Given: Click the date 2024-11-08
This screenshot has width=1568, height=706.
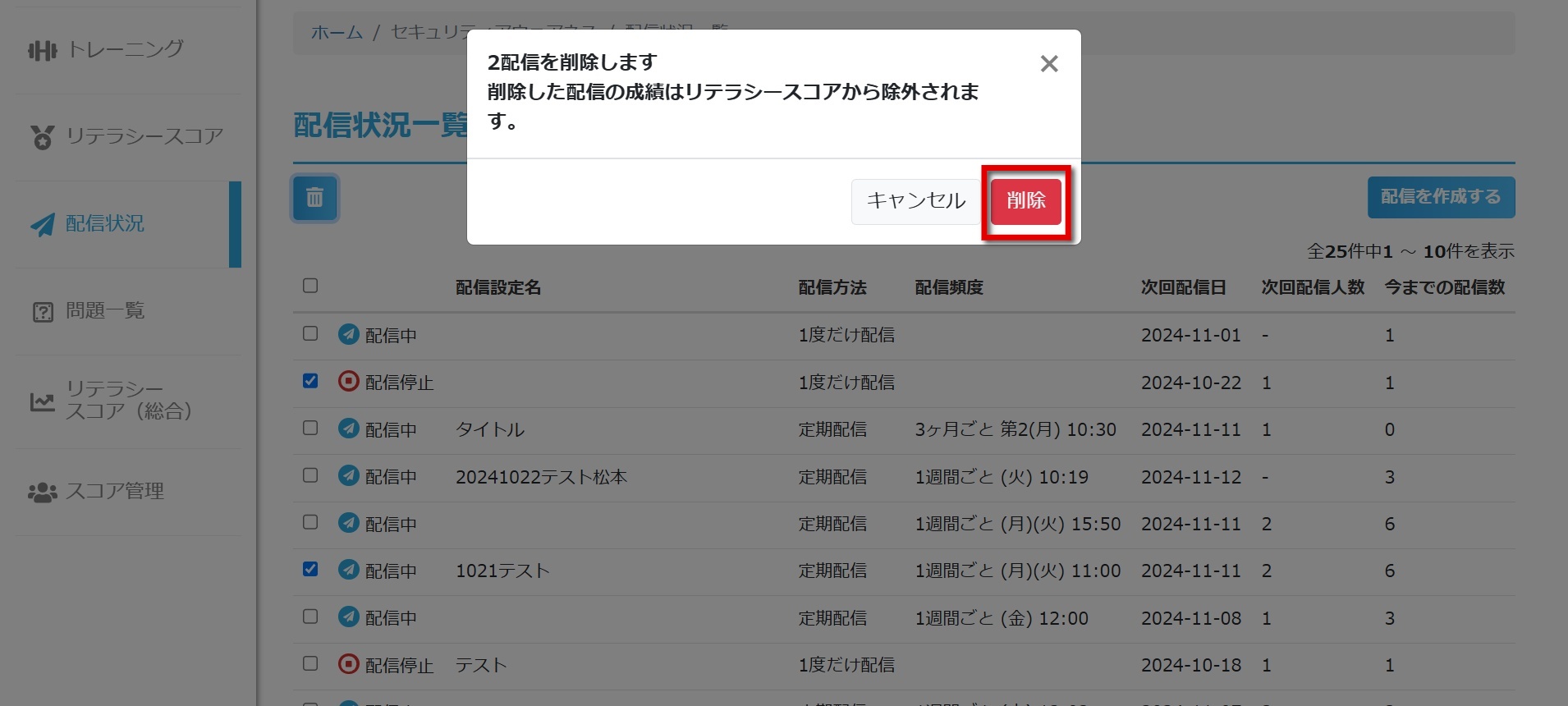Looking at the screenshot, I should [1191, 618].
